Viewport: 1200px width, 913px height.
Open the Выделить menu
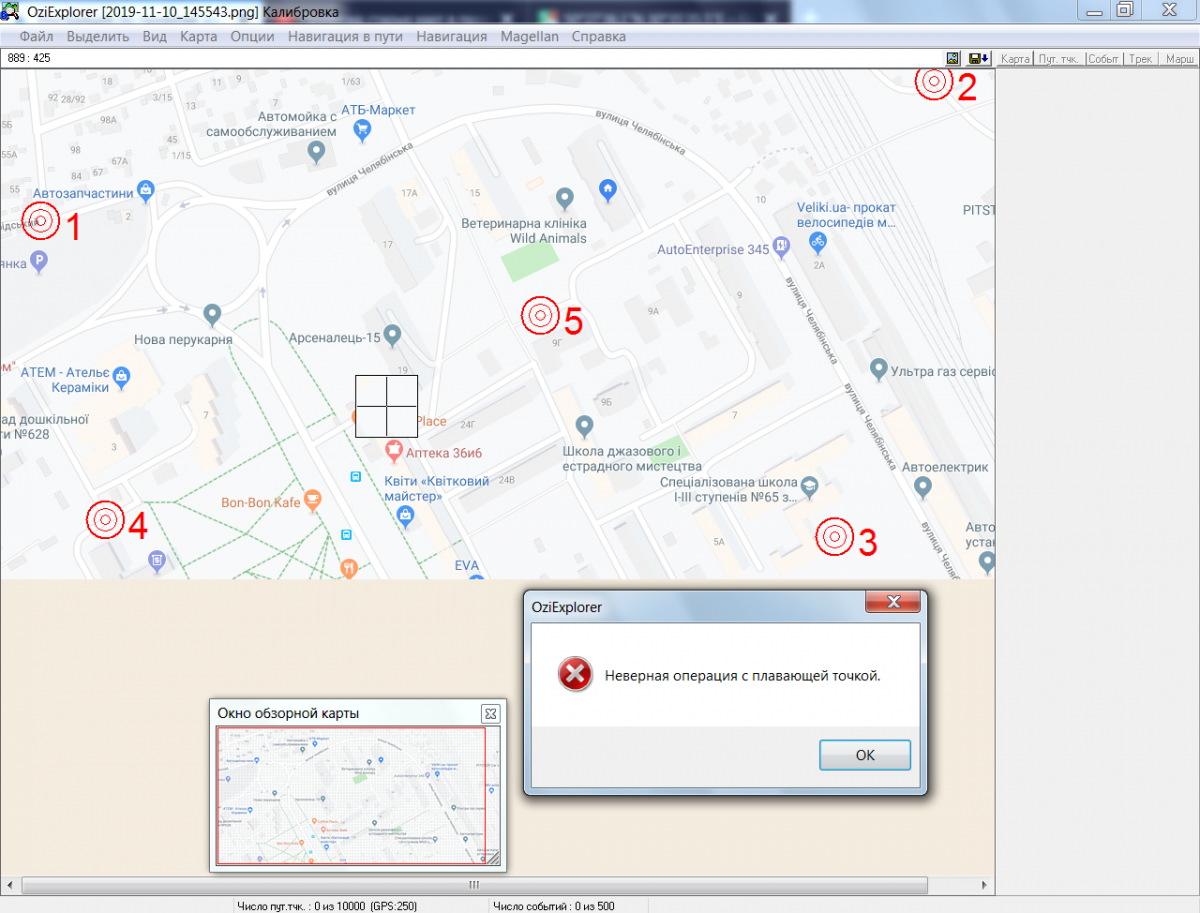(x=98, y=36)
